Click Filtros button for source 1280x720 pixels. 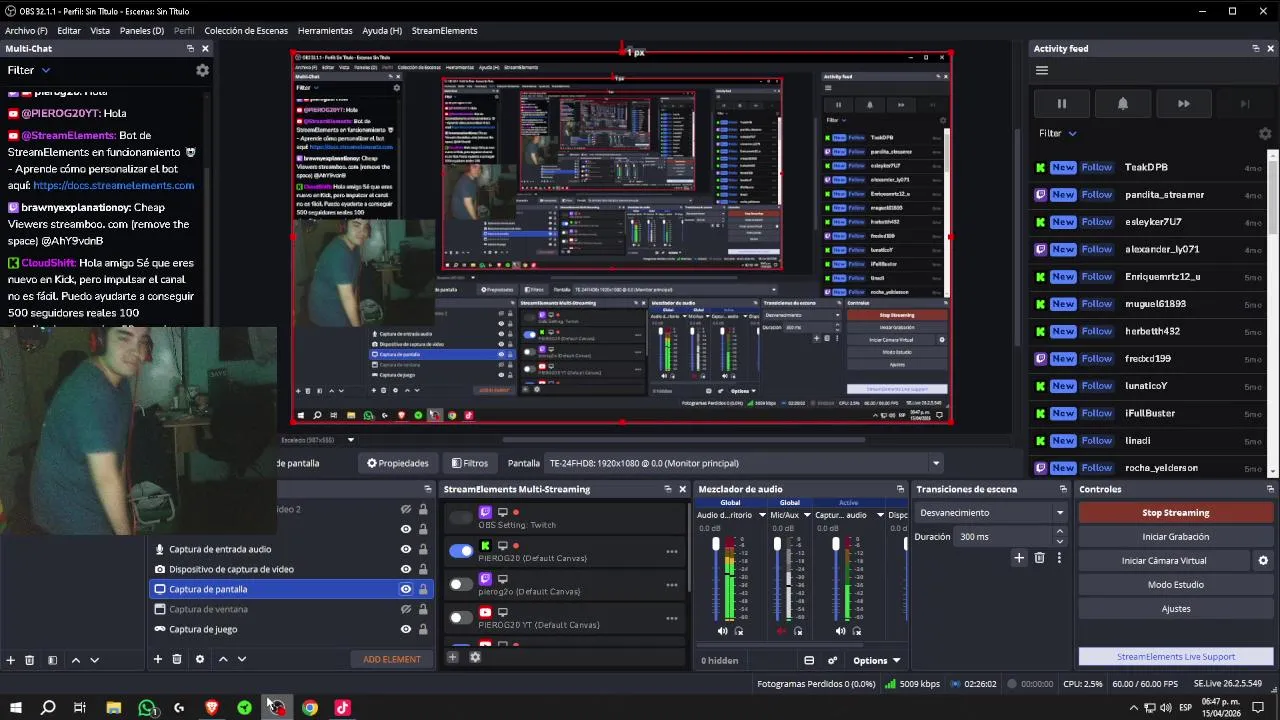click(x=470, y=463)
